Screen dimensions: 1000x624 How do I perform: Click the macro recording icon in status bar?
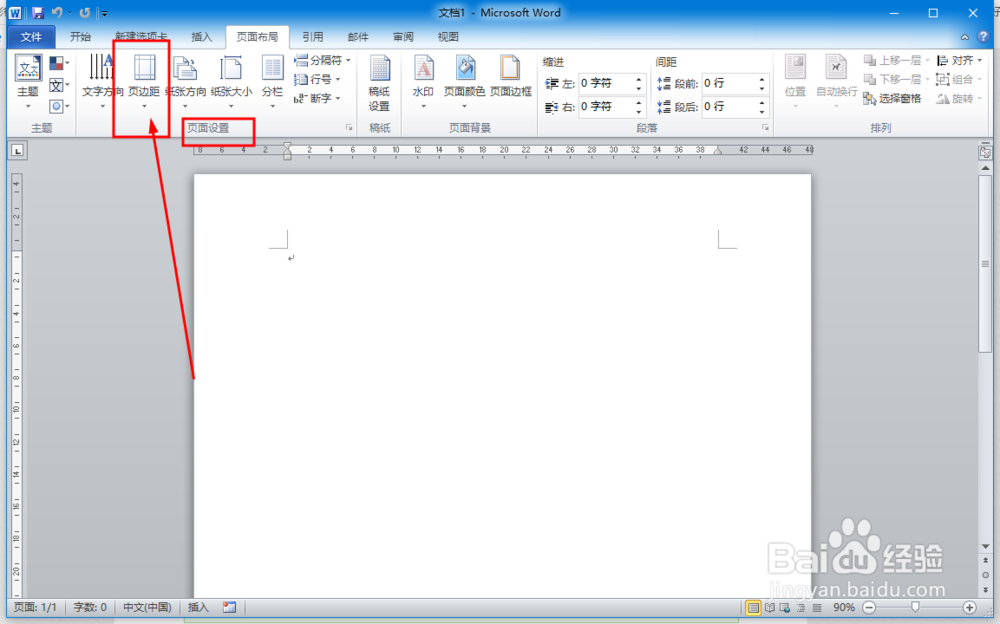click(x=230, y=607)
